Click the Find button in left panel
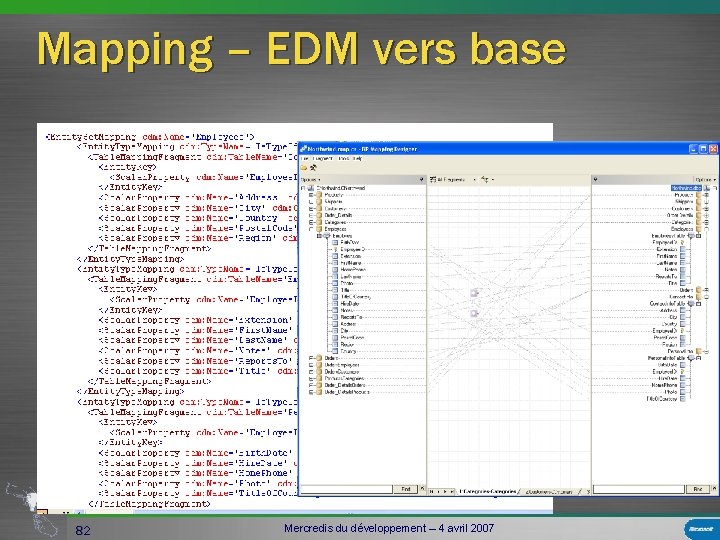The width and height of the screenshot is (720, 540). (x=405, y=489)
